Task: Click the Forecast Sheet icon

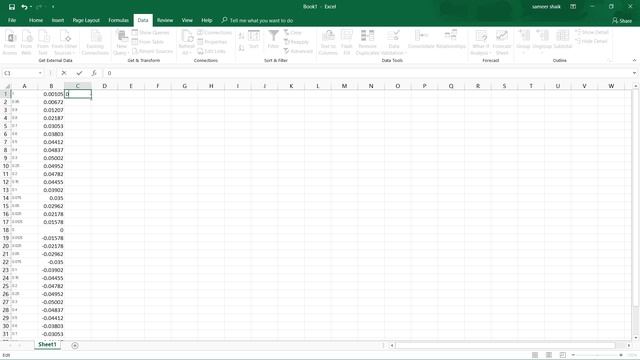Action: click(502, 42)
